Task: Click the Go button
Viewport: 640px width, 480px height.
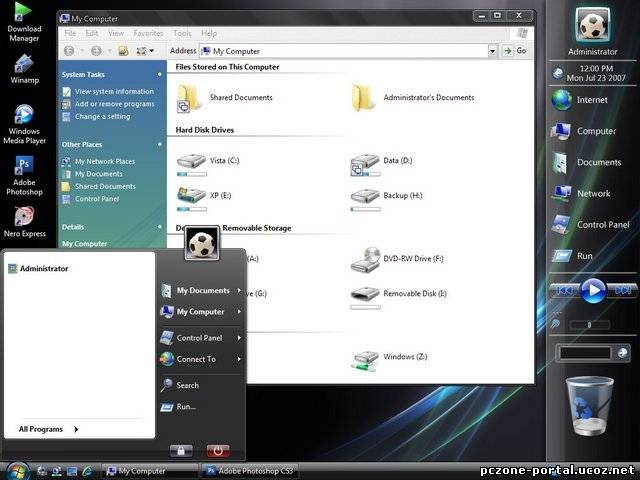Action: coord(516,51)
